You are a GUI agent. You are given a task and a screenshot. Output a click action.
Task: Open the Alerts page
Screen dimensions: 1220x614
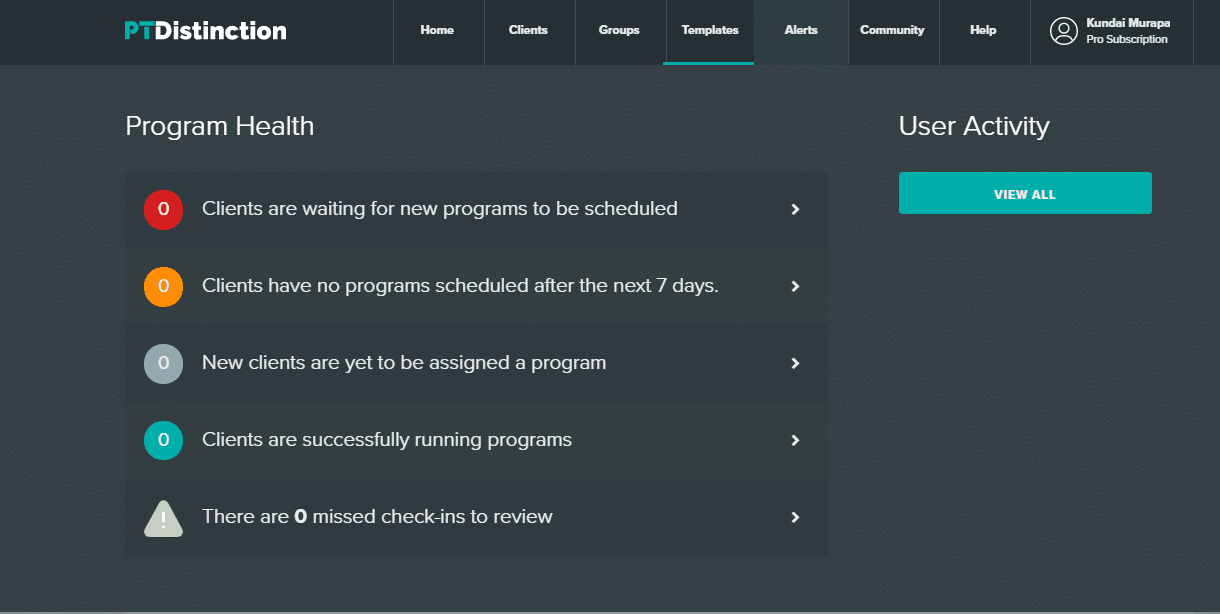[x=801, y=31]
